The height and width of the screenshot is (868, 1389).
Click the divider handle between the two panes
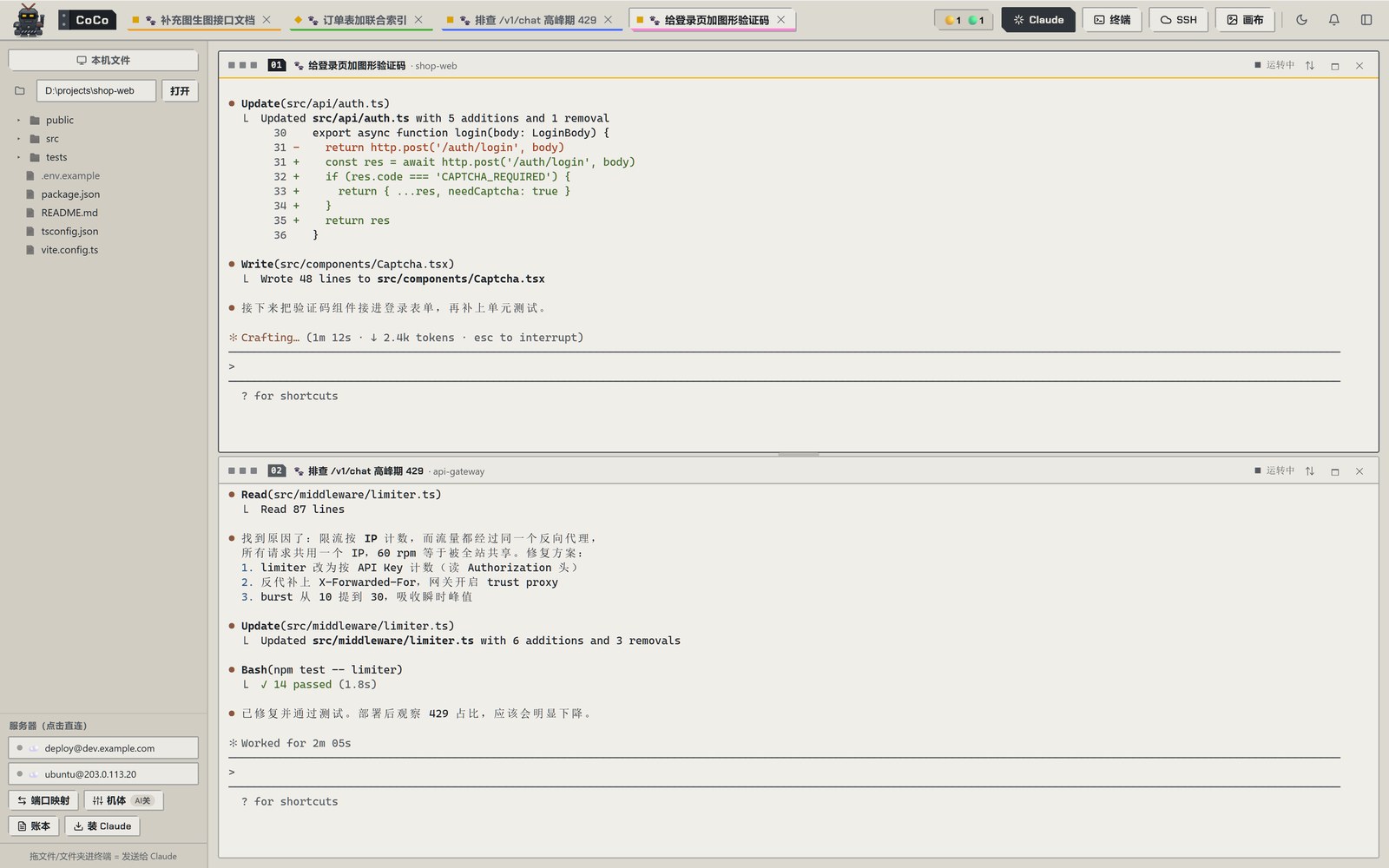[x=798, y=454]
